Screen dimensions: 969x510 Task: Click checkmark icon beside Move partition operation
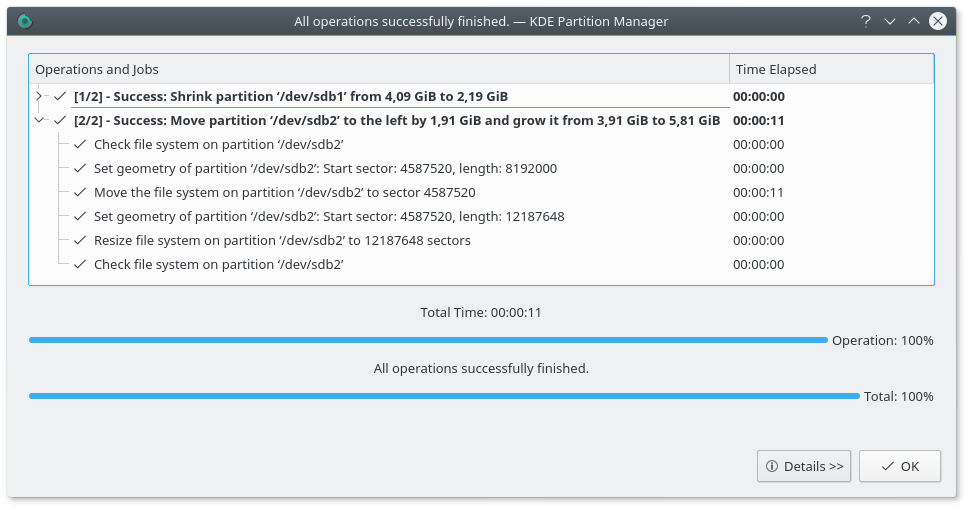[60, 121]
